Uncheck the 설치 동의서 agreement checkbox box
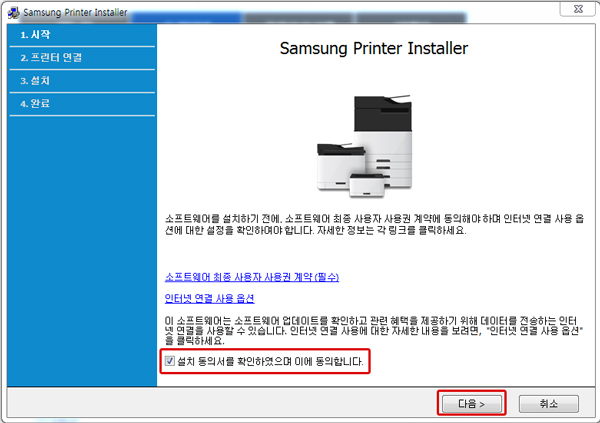Image resolution: width=600 pixels, height=423 pixels. 169,361
